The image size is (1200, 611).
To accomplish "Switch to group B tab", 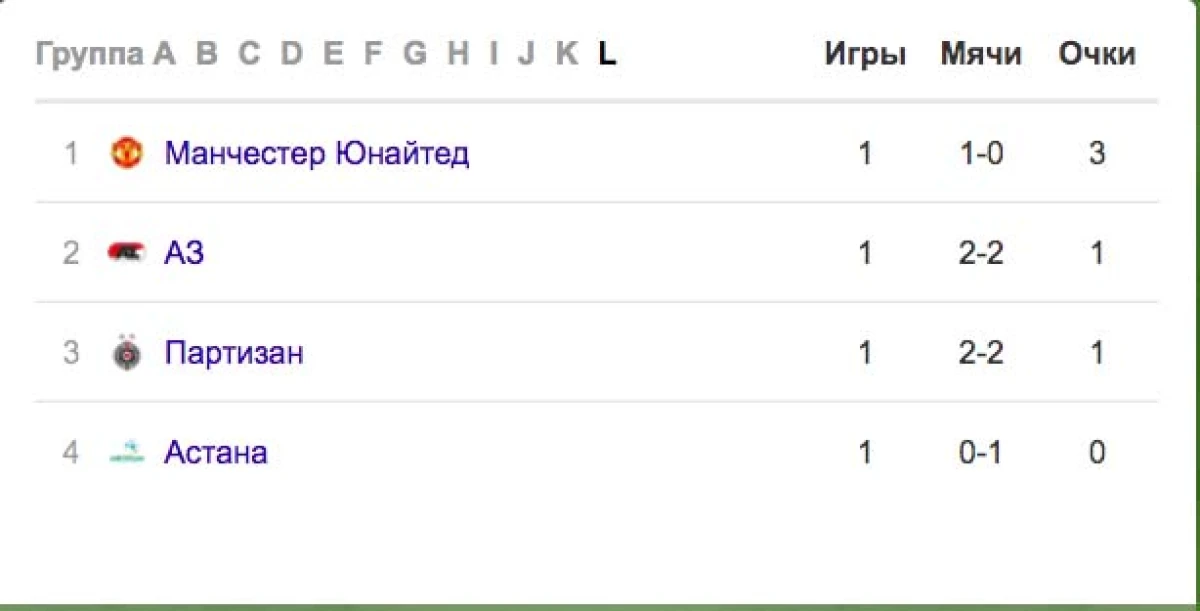I will (x=206, y=53).
